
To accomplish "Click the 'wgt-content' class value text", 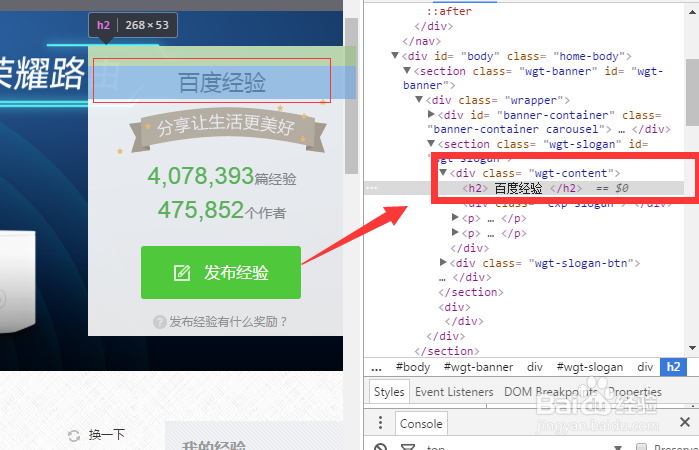I will pyautogui.click(x=571, y=173).
